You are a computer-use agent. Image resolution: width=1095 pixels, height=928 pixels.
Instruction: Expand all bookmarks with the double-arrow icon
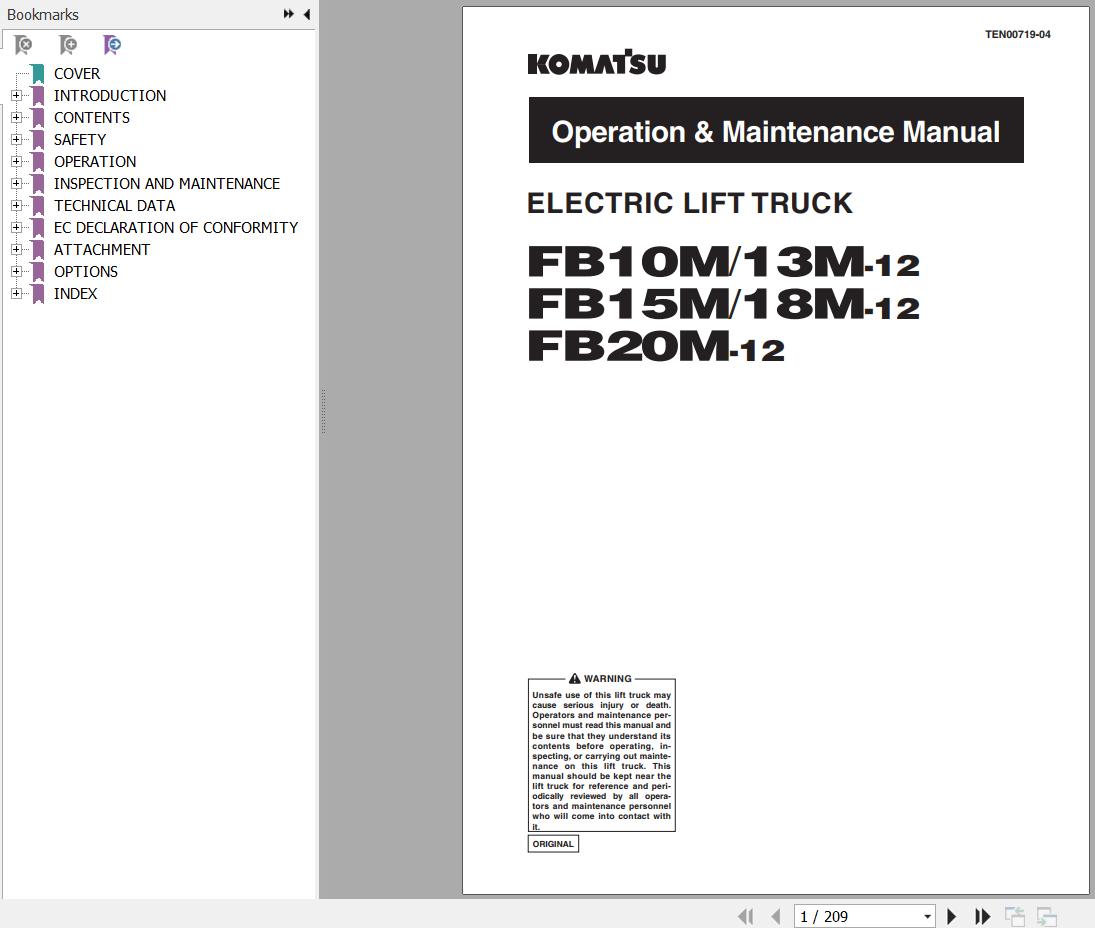pos(288,14)
